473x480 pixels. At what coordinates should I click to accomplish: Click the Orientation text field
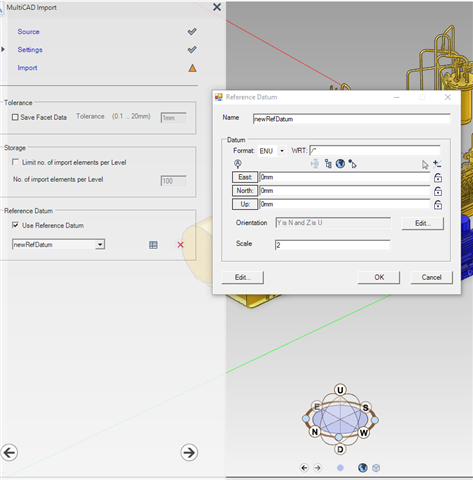pyautogui.click(x=333, y=223)
